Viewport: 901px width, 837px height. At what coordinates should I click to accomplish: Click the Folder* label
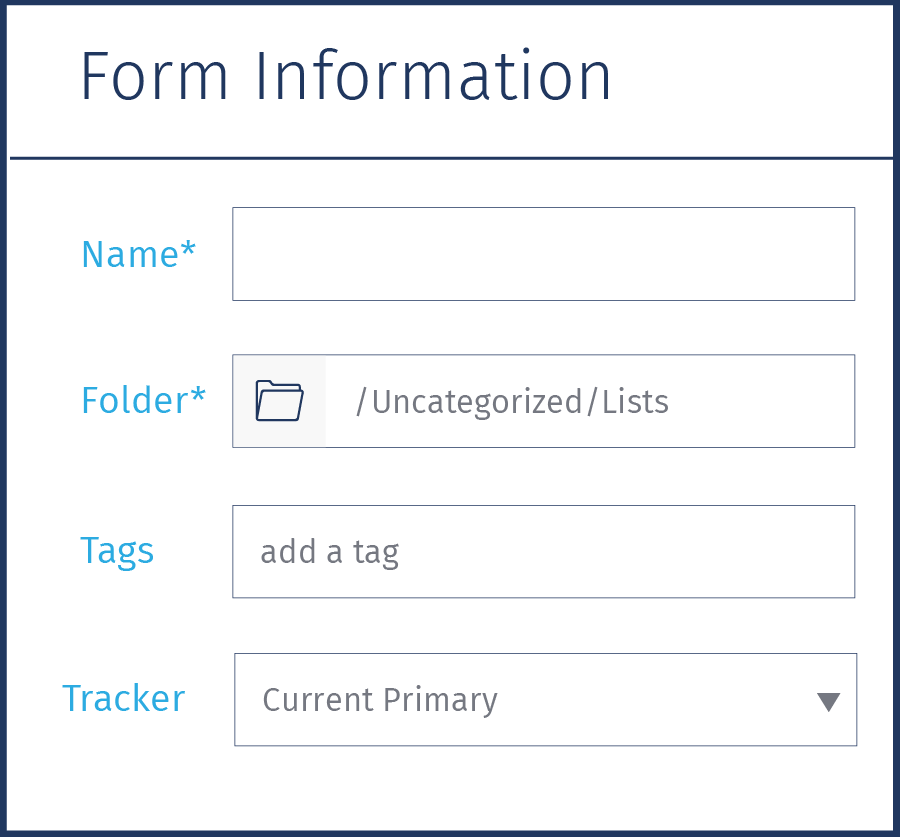coord(143,400)
